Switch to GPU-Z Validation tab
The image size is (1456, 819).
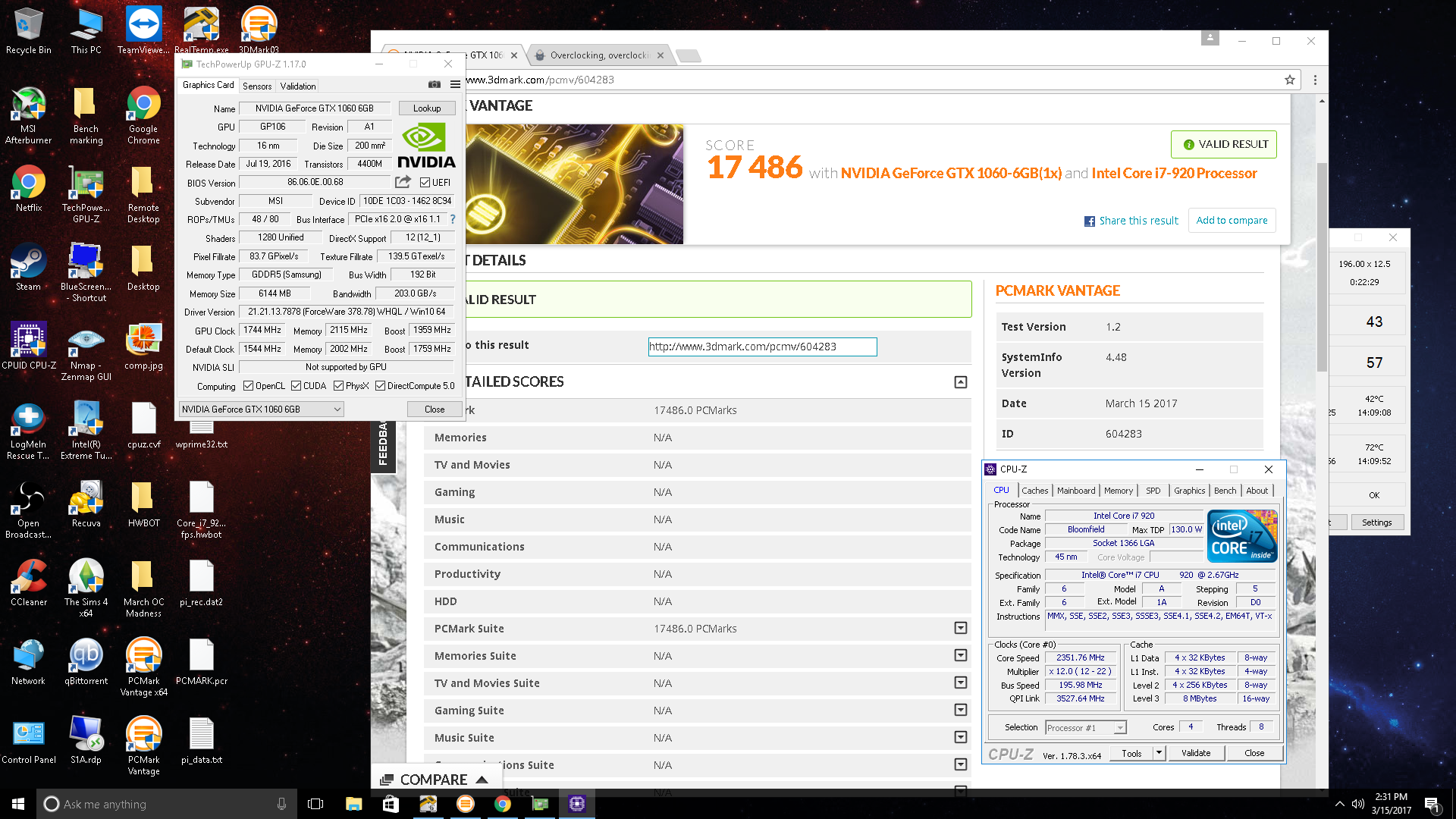coord(298,86)
